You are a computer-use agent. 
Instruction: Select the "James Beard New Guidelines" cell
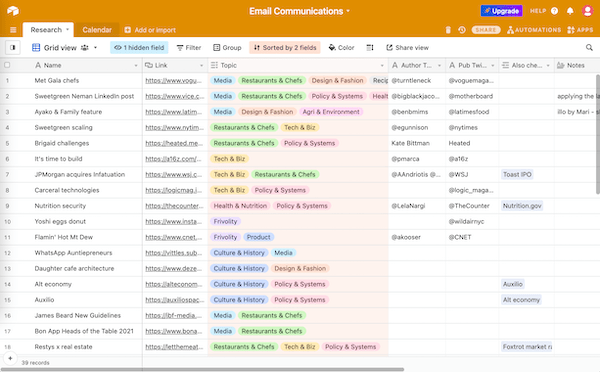[83, 316]
